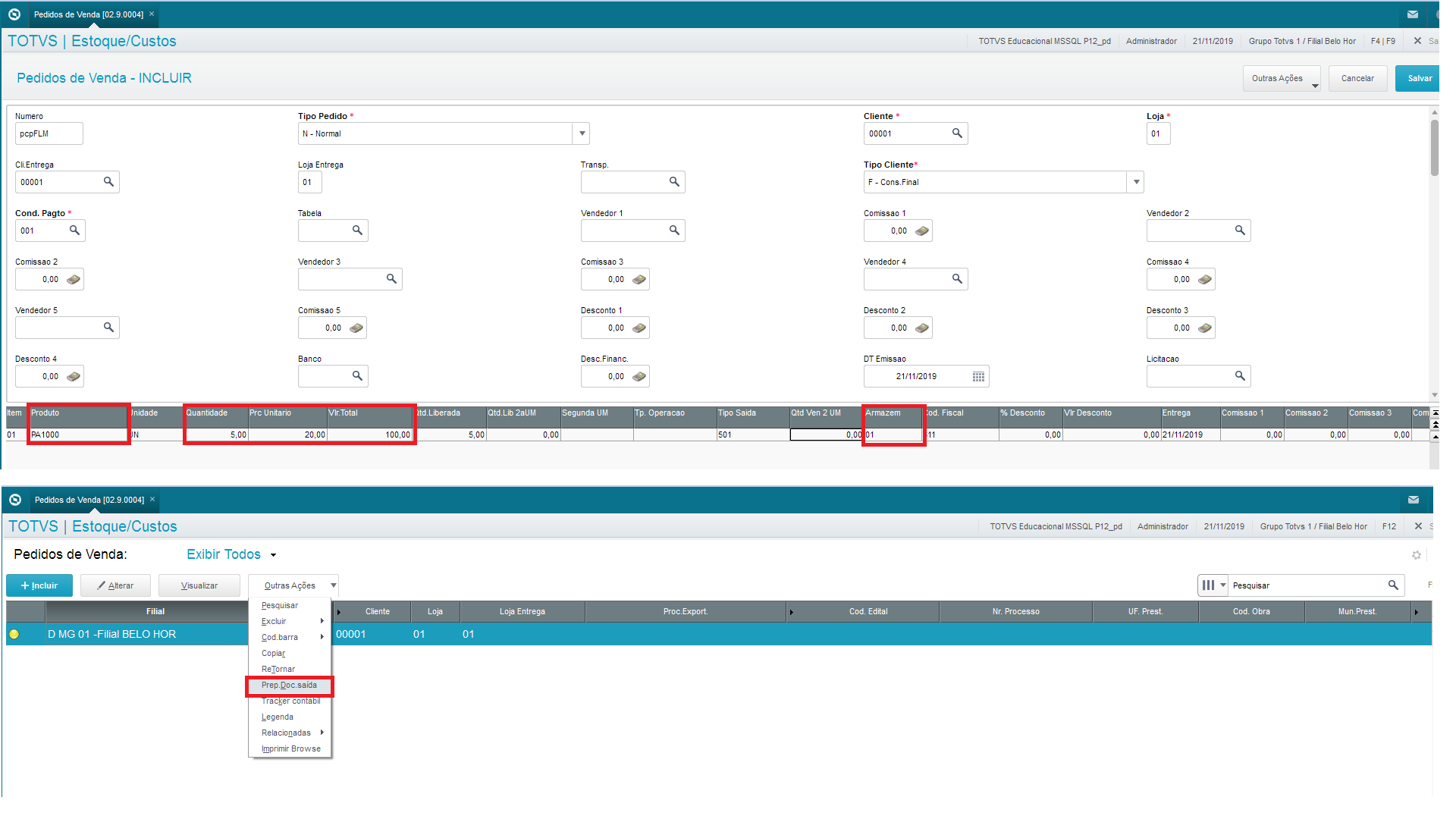Click the Pesquisar search magnifier in browse
The height and width of the screenshot is (819, 1456).
point(1393,585)
